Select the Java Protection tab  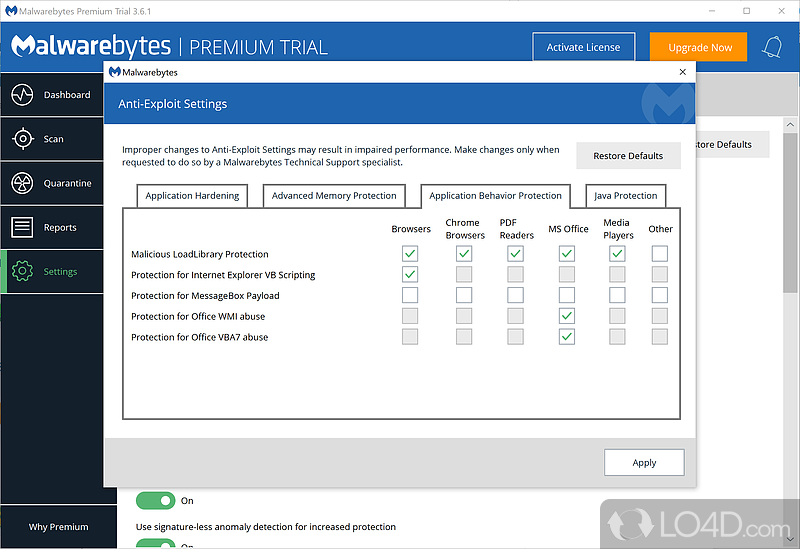[x=625, y=196]
